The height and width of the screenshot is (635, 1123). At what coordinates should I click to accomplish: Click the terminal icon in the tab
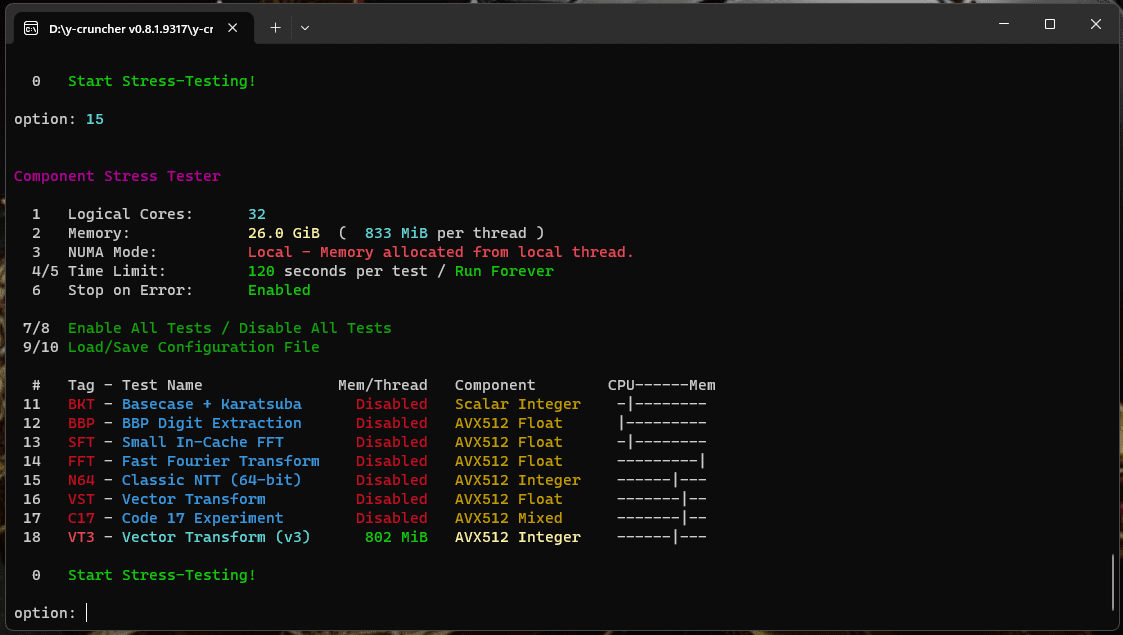click(x=31, y=28)
